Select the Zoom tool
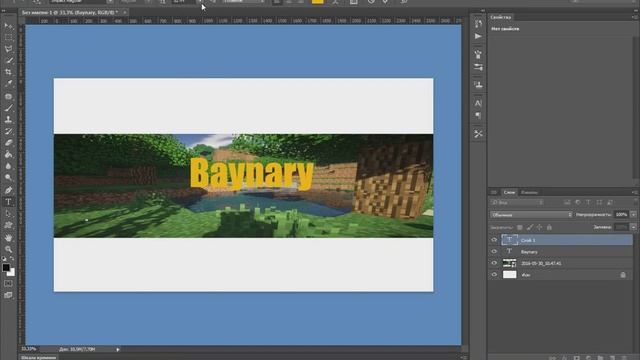640x360 pixels. click(8, 249)
